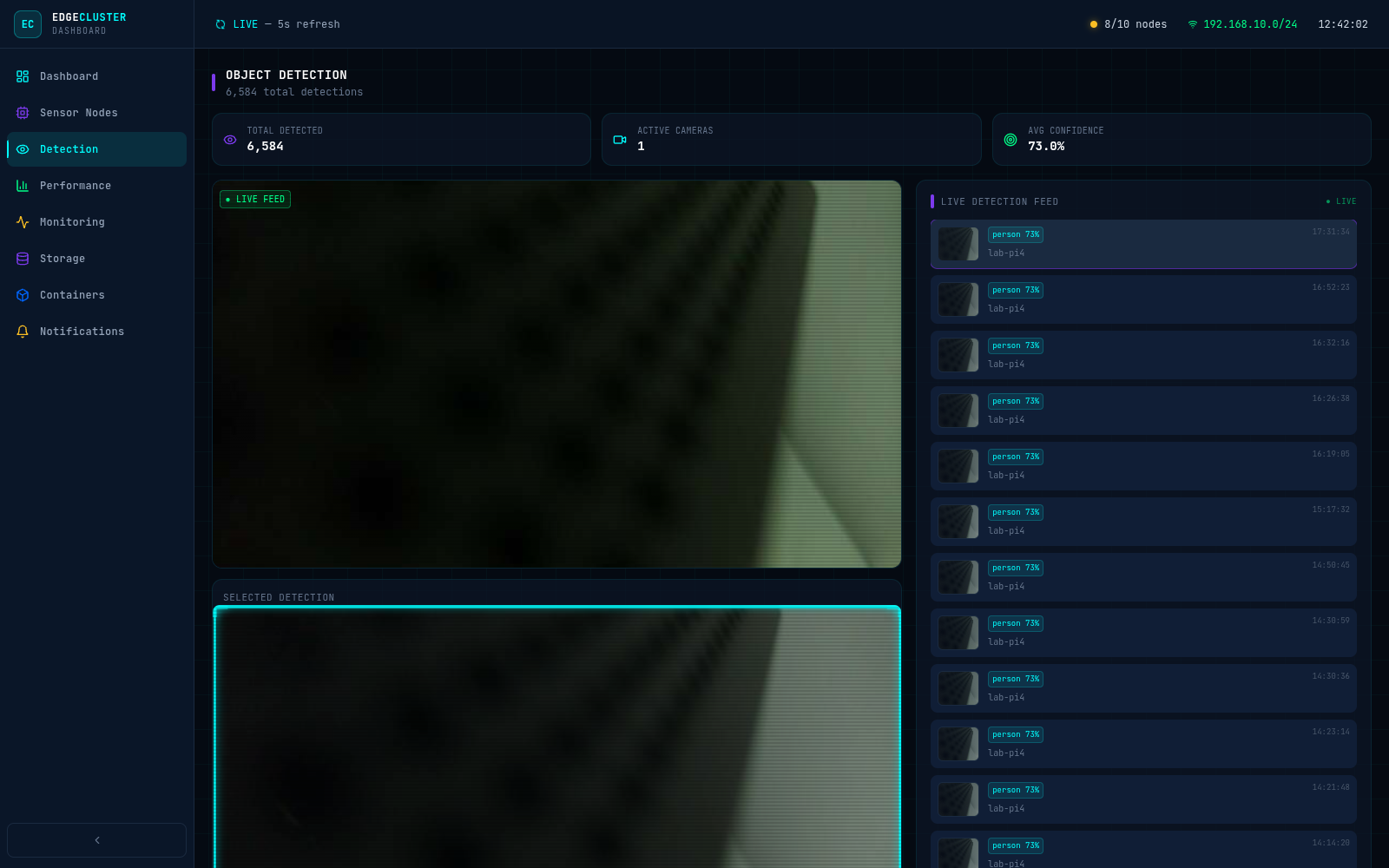
Task: Click the Sensor Nodes chip icon
Action: (23, 113)
